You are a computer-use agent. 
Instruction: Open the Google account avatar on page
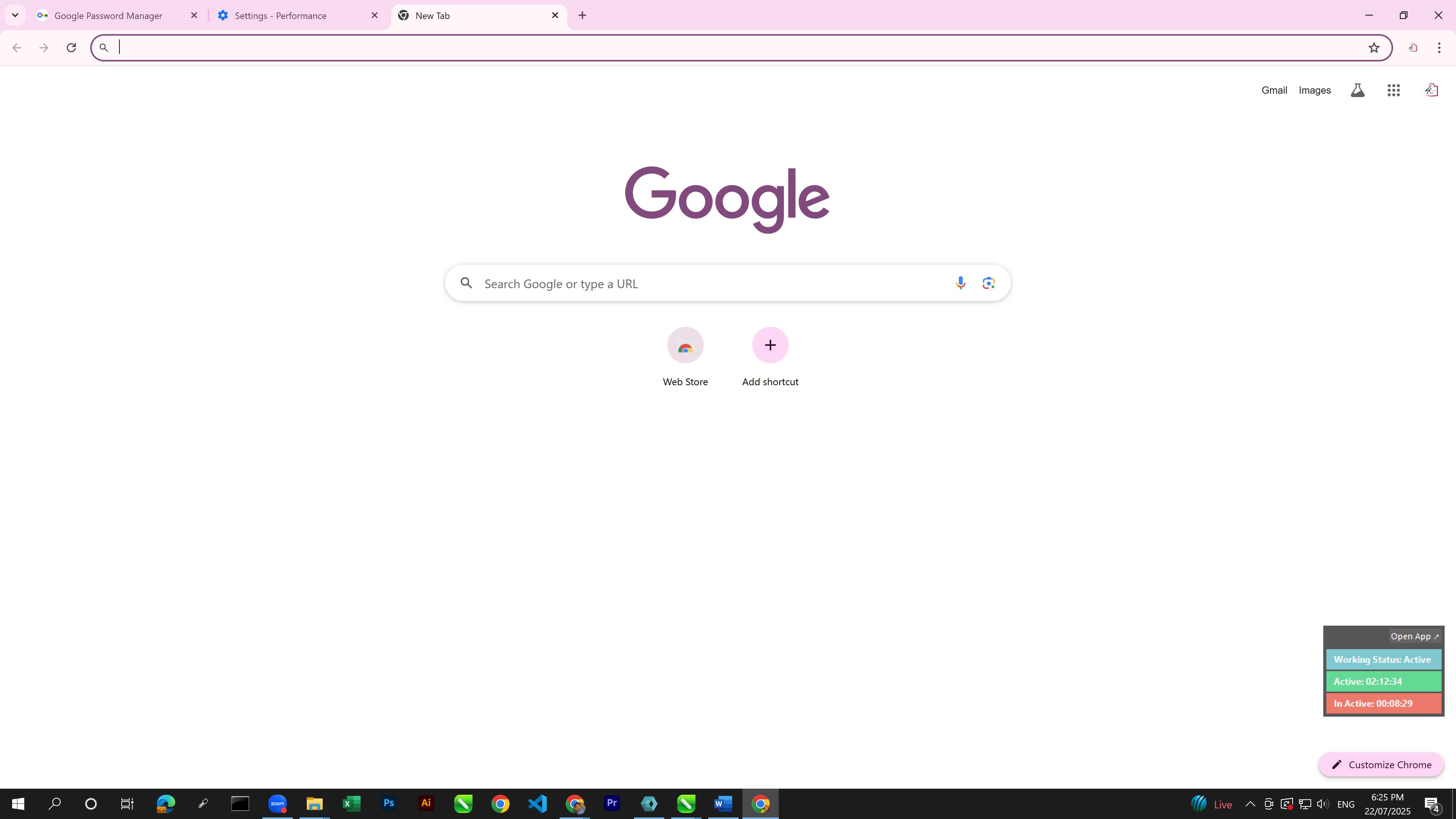click(1431, 91)
